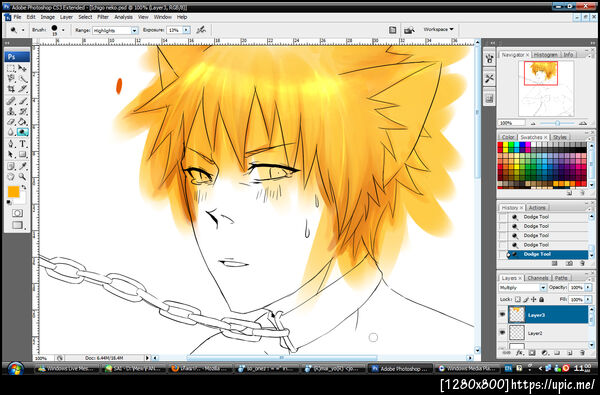This screenshot has height=395, width=600.
Task: Hide Layer3 visibility eye
Action: pos(502,315)
